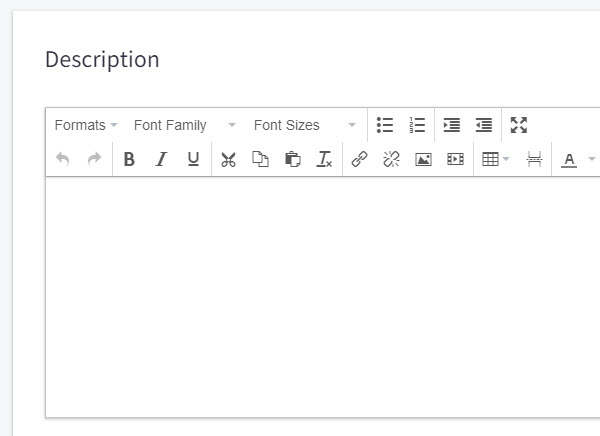This screenshot has height=436, width=600.
Task: Insert a bulleted list
Action: pyautogui.click(x=385, y=125)
